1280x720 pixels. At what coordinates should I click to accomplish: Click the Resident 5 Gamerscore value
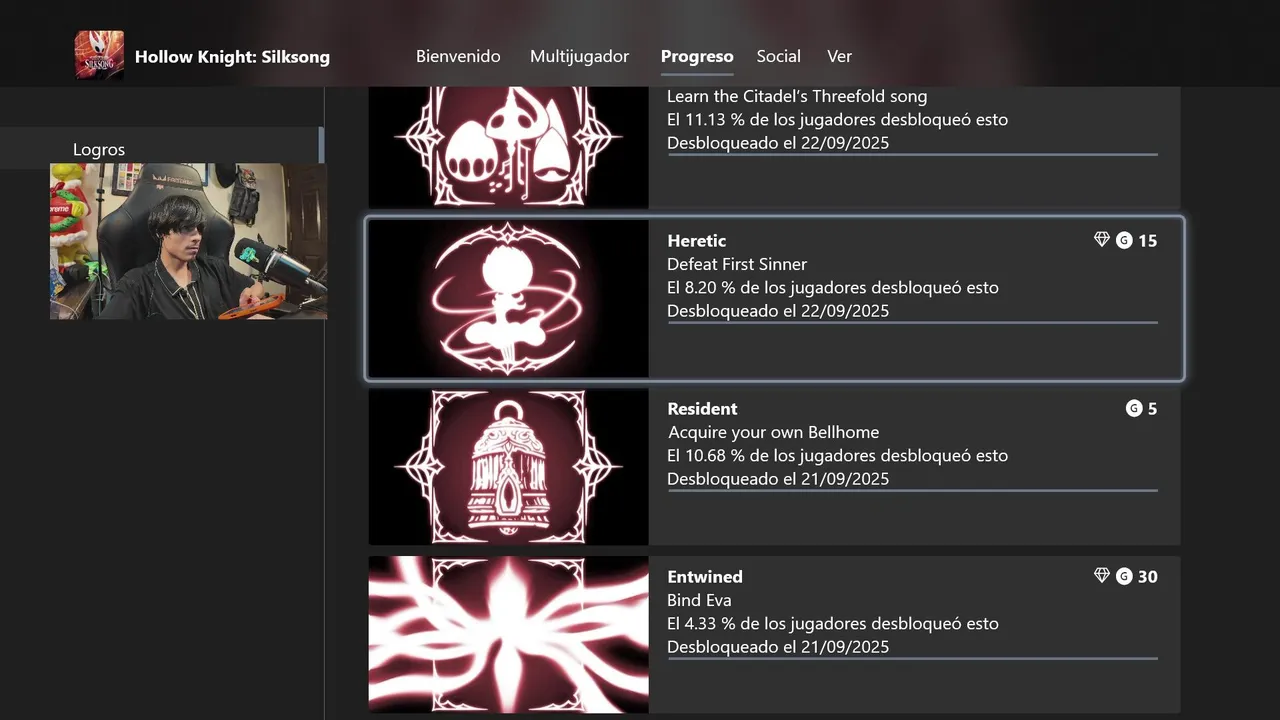coord(1153,409)
